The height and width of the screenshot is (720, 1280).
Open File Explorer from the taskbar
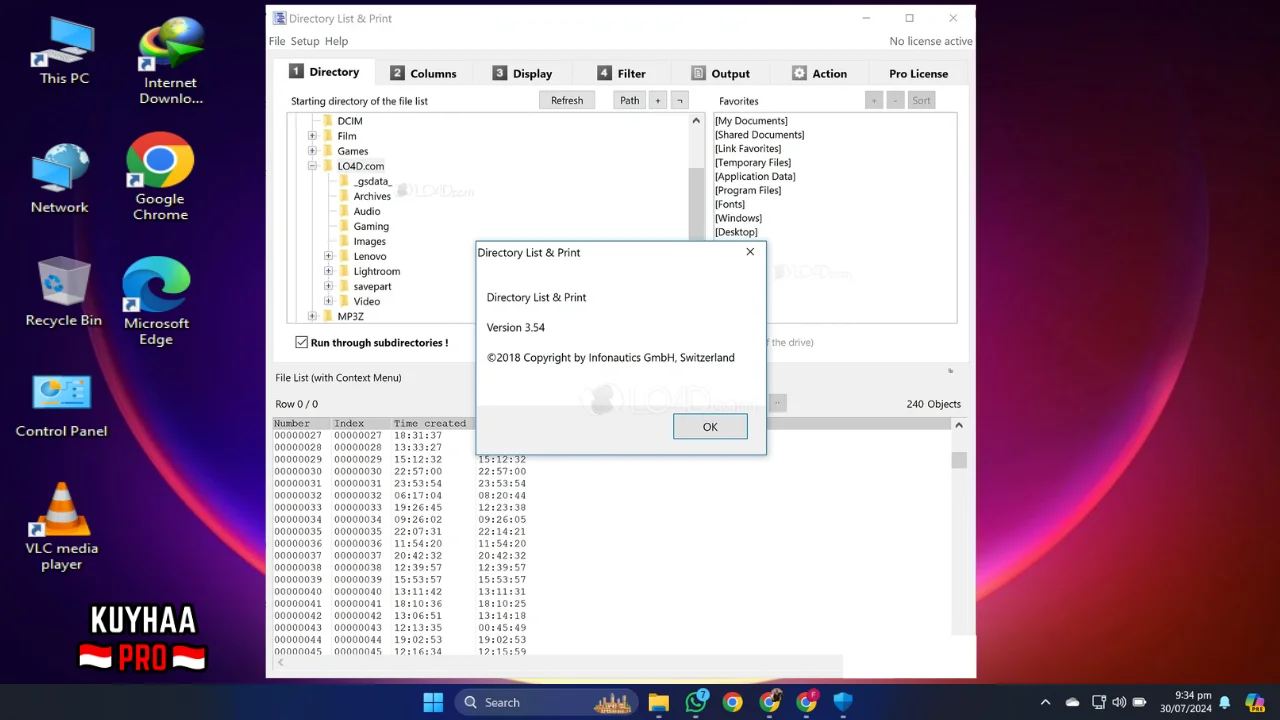pyautogui.click(x=658, y=702)
